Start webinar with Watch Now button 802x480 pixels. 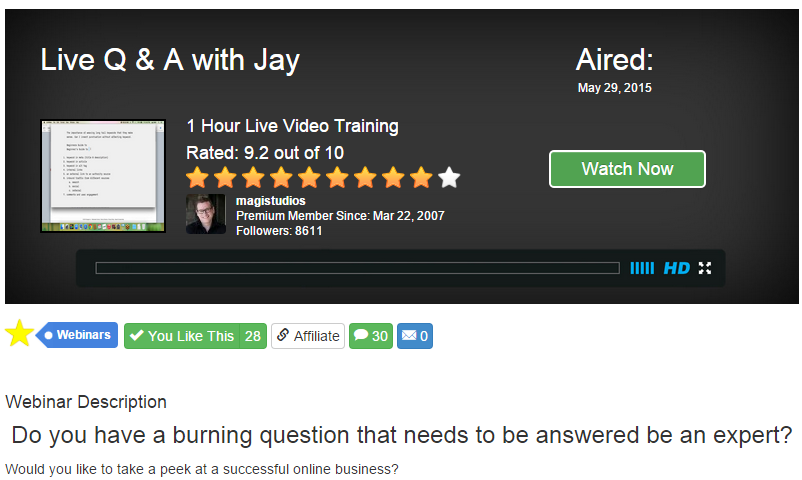627,169
